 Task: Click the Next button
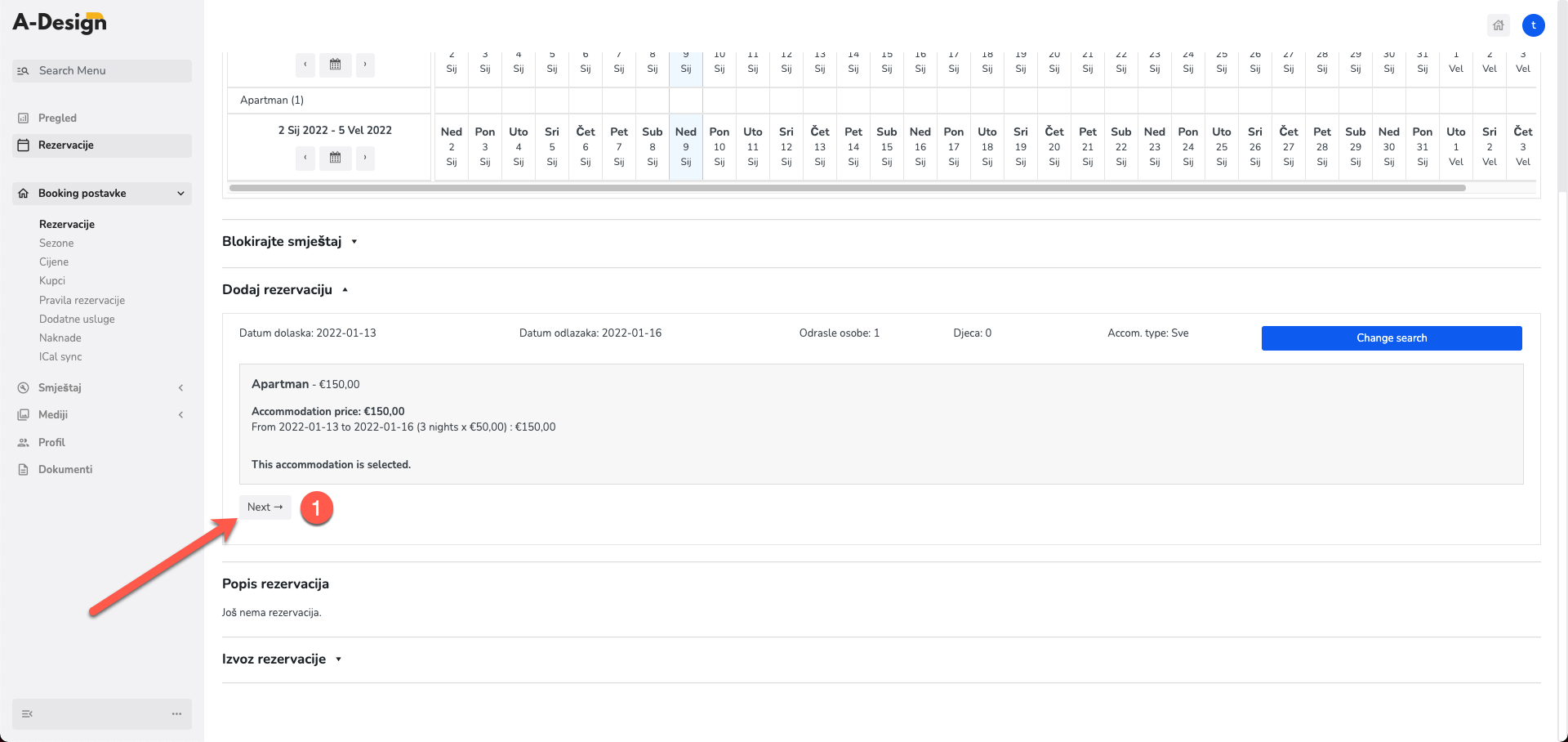(265, 507)
